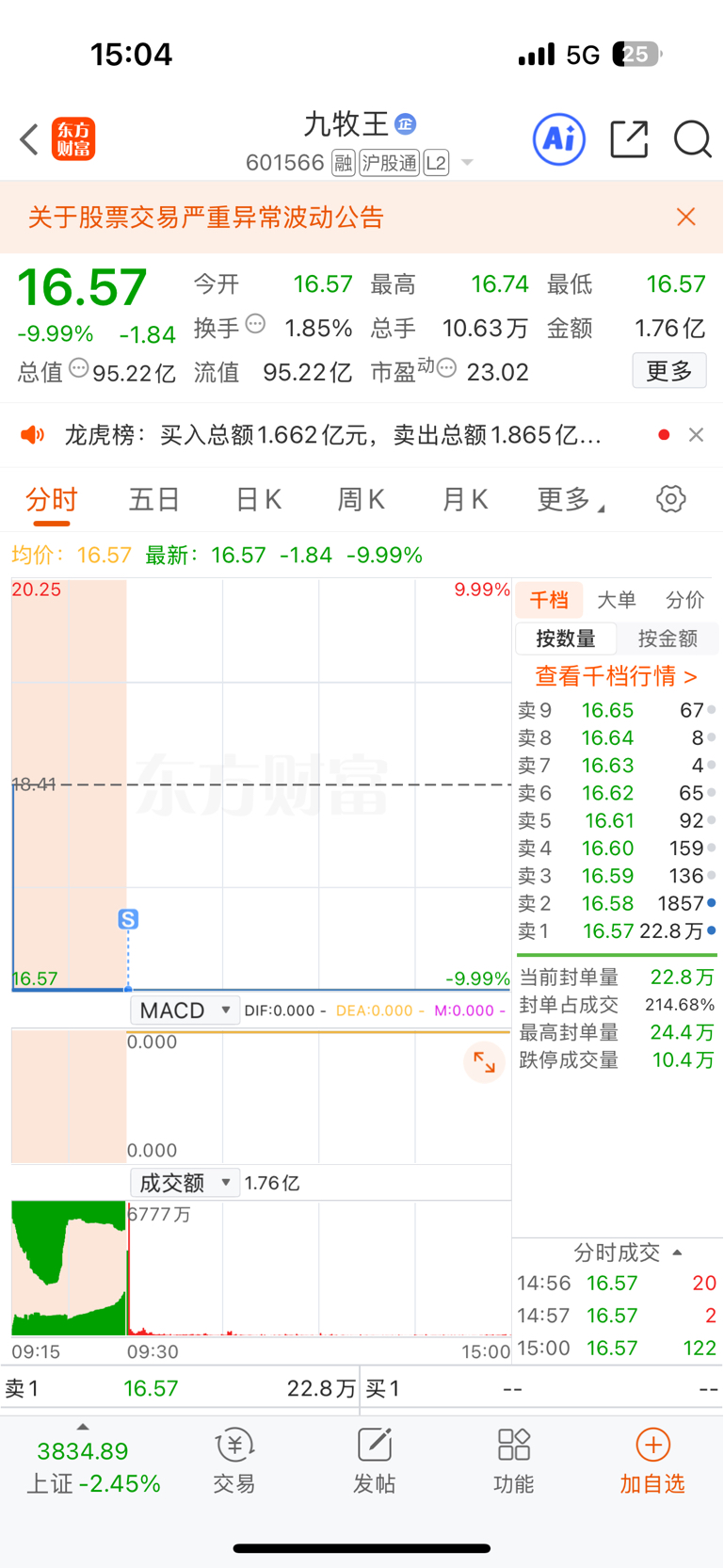Expand the 上证 index bar
This screenshot has width=724, height=1568.
pyautogui.click(x=93, y=1464)
